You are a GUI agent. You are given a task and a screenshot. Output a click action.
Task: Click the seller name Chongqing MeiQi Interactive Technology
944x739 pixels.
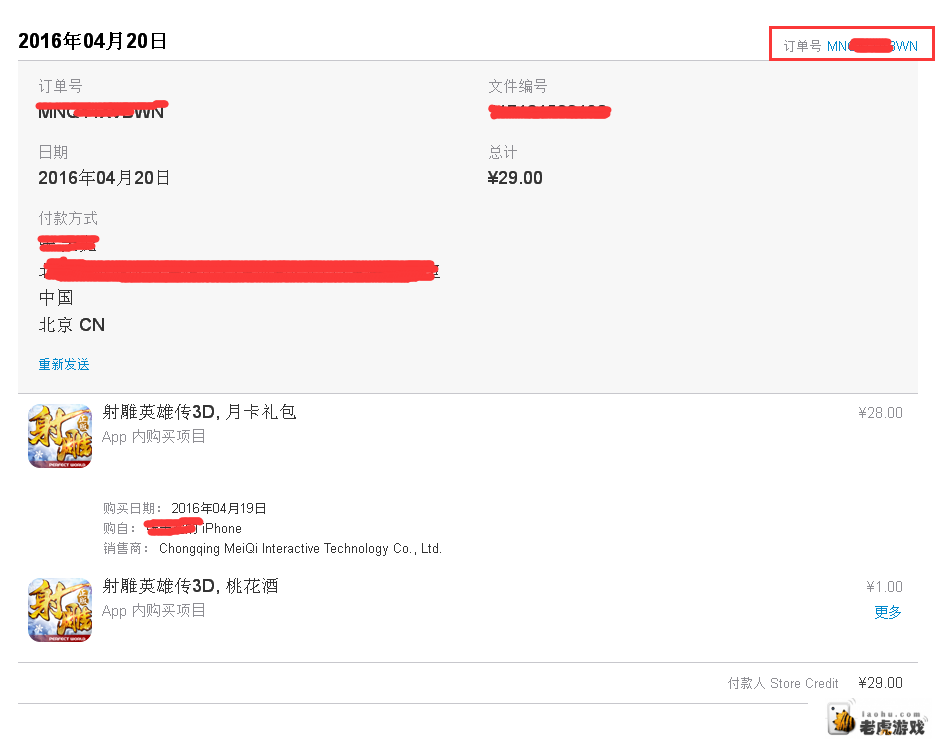[x=300, y=549]
